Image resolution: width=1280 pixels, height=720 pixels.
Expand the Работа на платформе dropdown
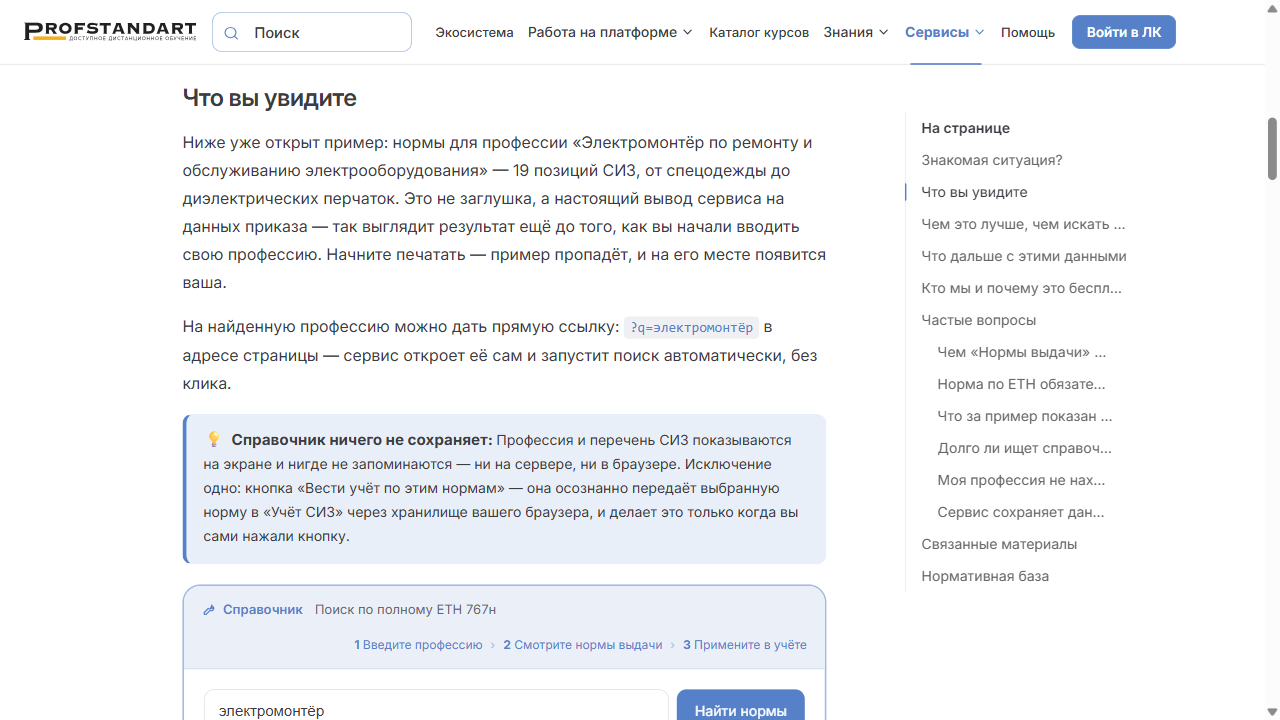click(x=610, y=32)
